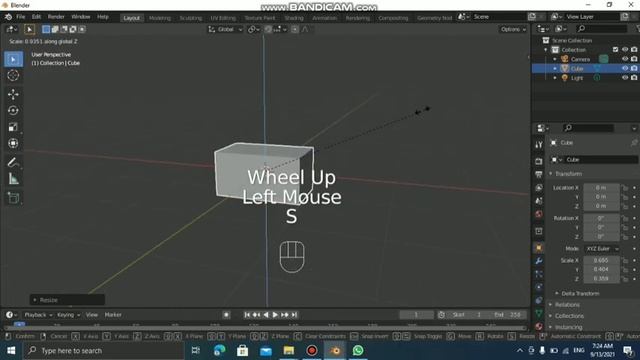Select the Add Cube tool

point(13,198)
